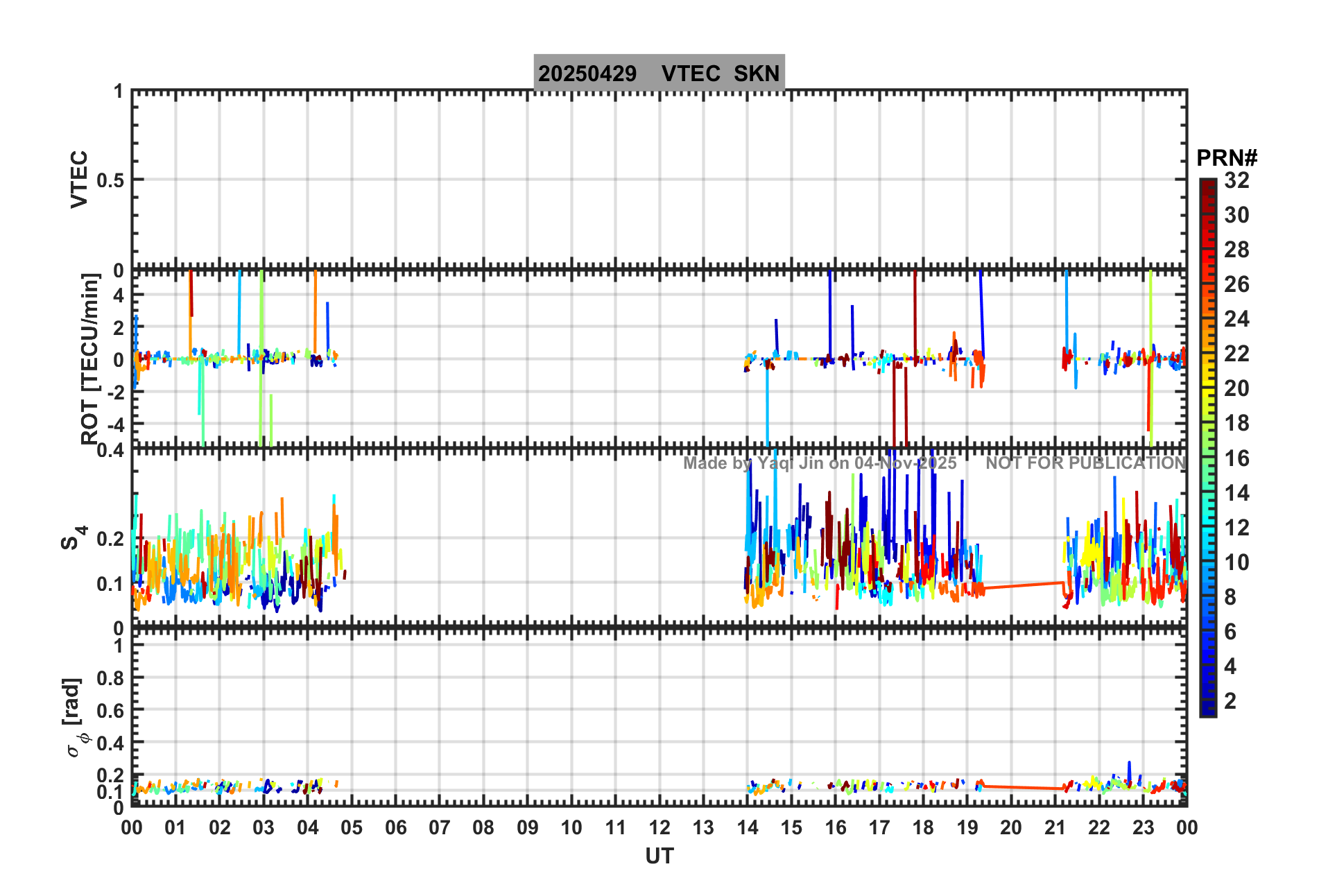This screenshot has height=896, width=1319.
Task: Click the 14 hour tick on the UT axis
Action: [x=748, y=827]
